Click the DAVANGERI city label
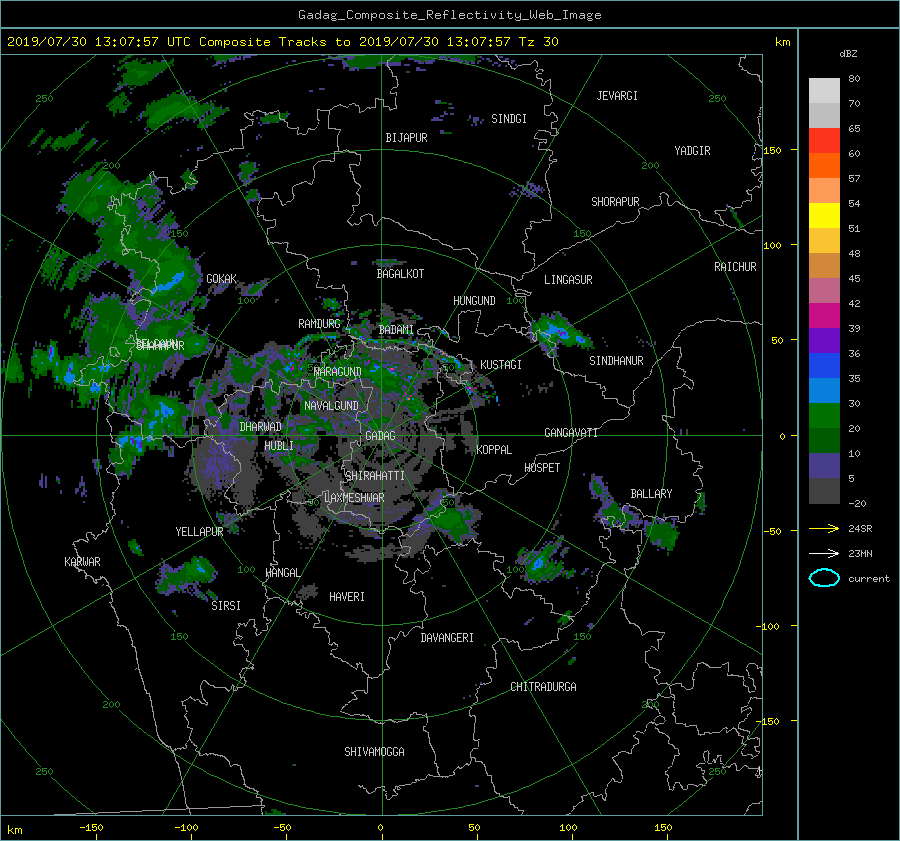The width and height of the screenshot is (900, 841). pos(447,638)
